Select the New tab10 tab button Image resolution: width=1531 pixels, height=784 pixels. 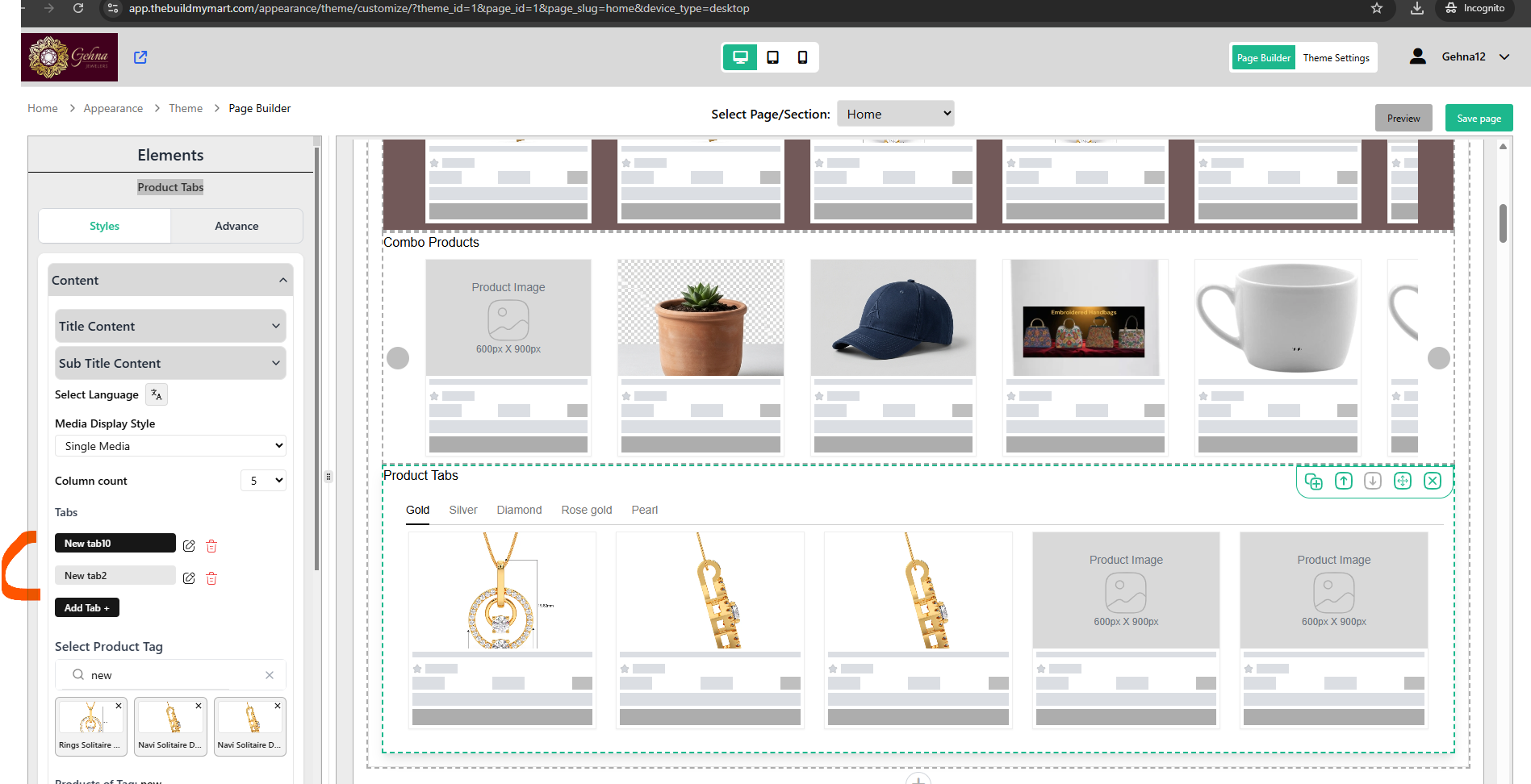coord(115,543)
